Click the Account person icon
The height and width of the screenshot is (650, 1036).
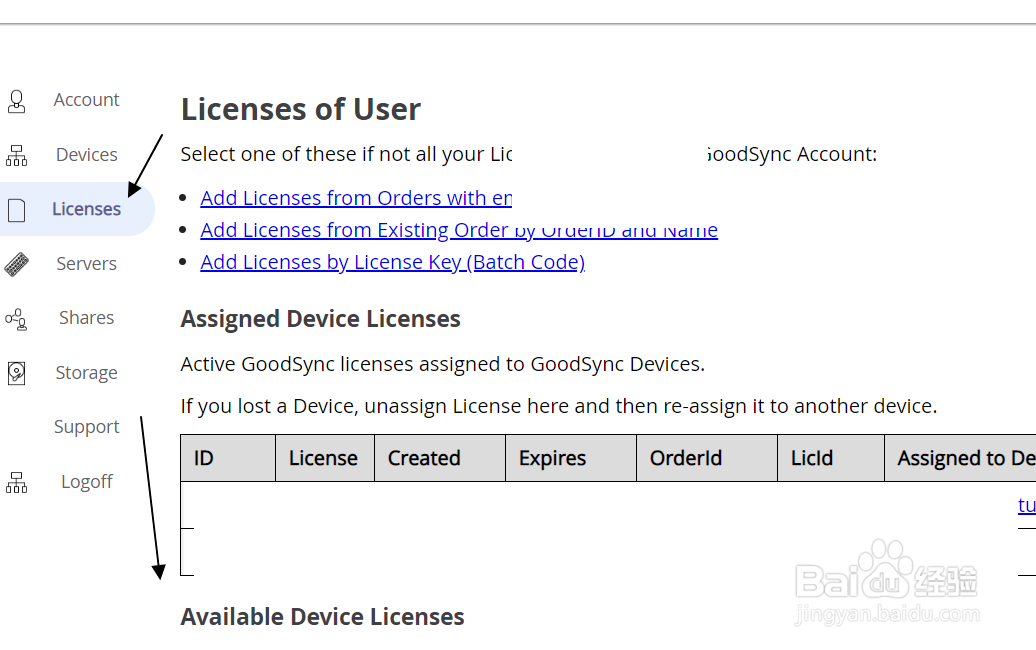16,101
